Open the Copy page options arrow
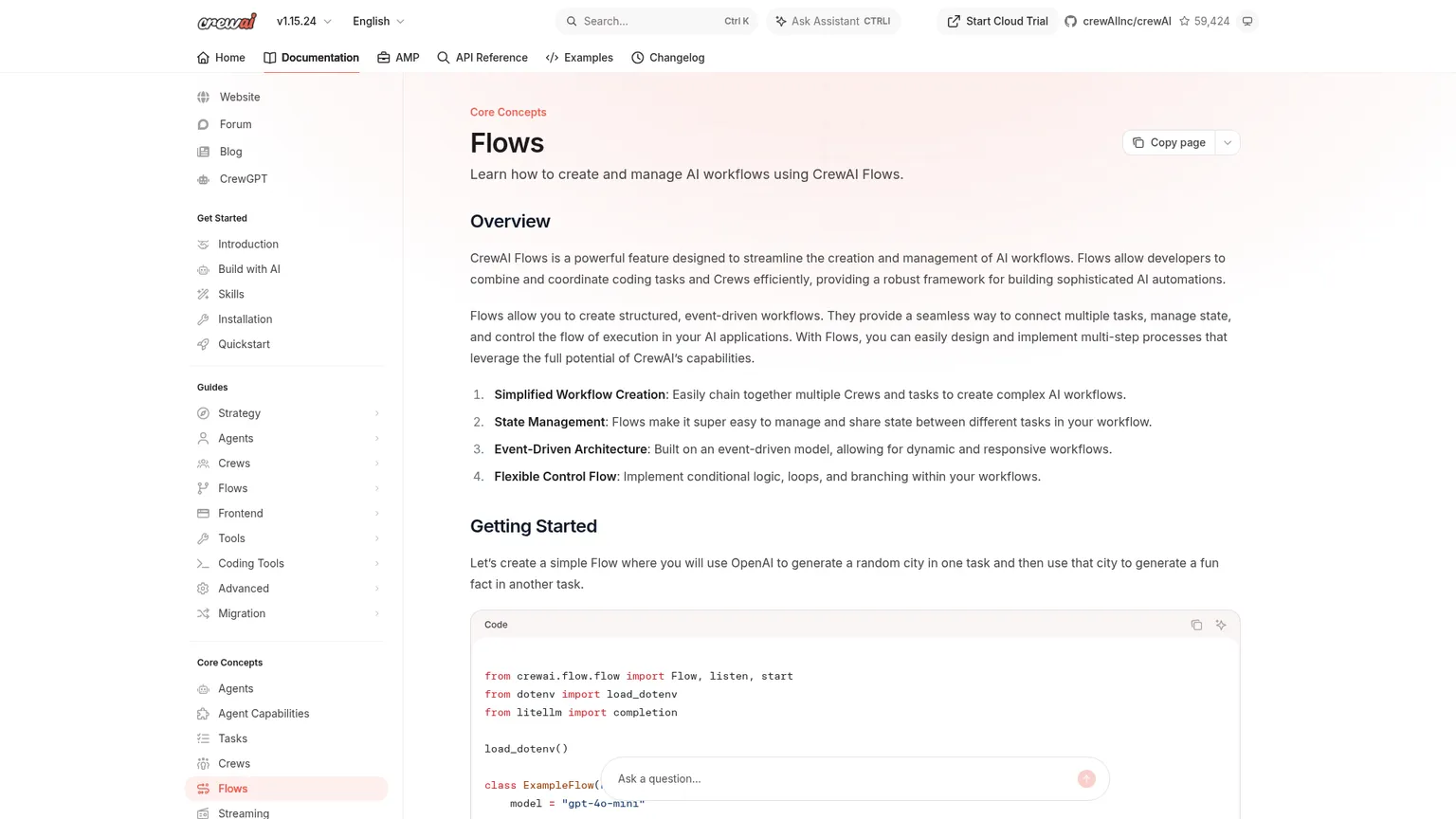Image resolution: width=1456 pixels, height=819 pixels. tap(1228, 142)
